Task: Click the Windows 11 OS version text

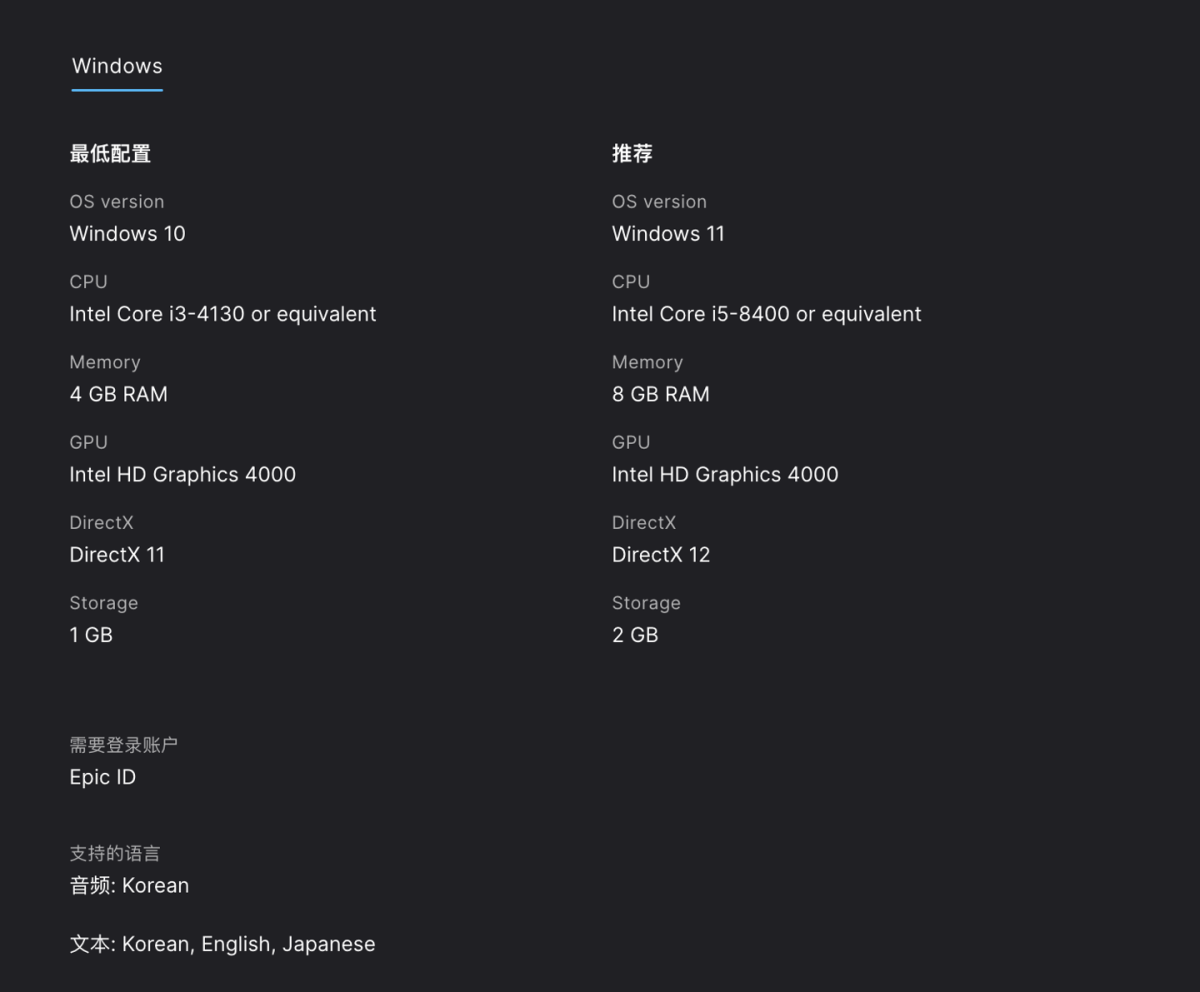Action: click(668, 234)
